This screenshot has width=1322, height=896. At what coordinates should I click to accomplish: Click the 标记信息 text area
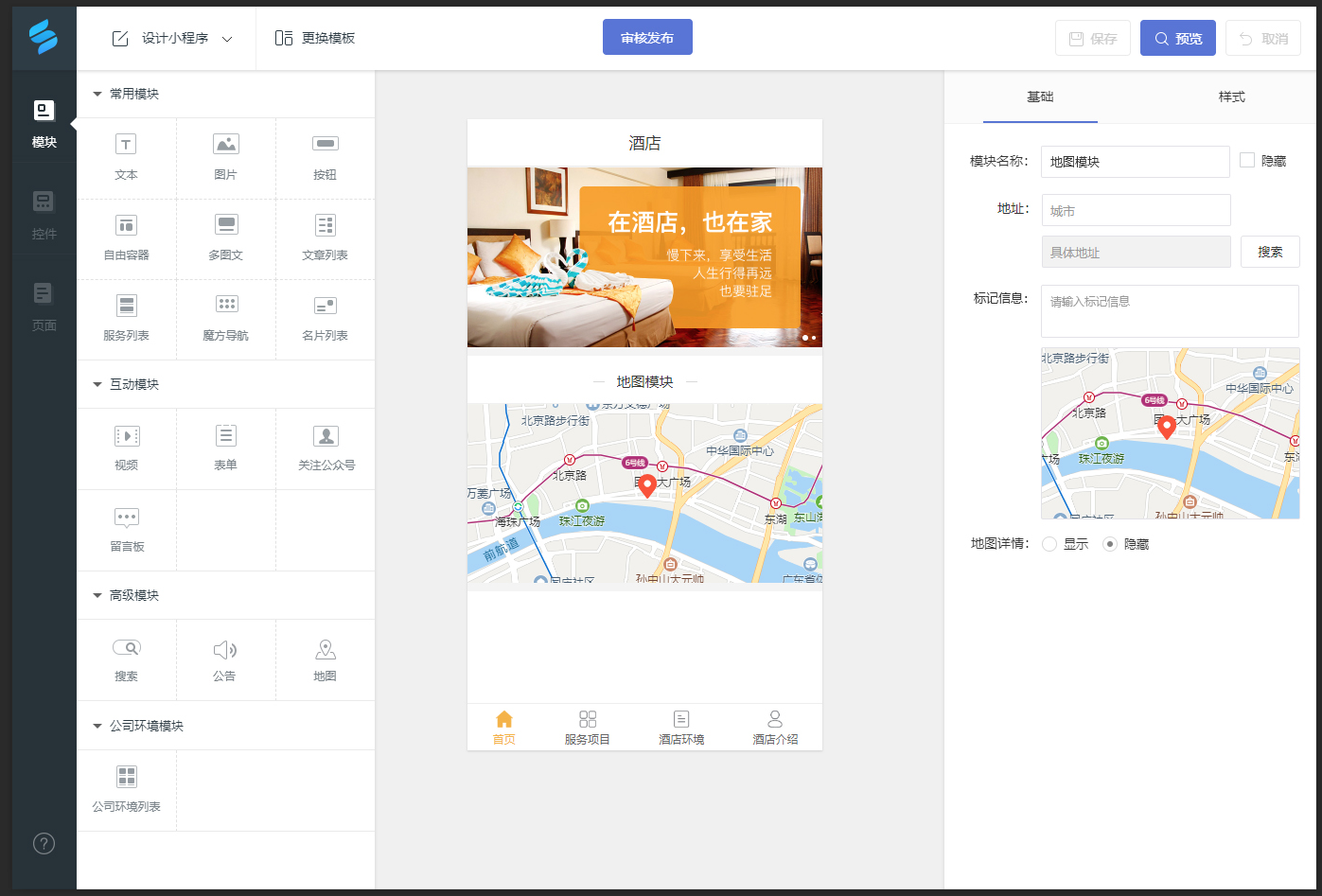(1170, 311)
